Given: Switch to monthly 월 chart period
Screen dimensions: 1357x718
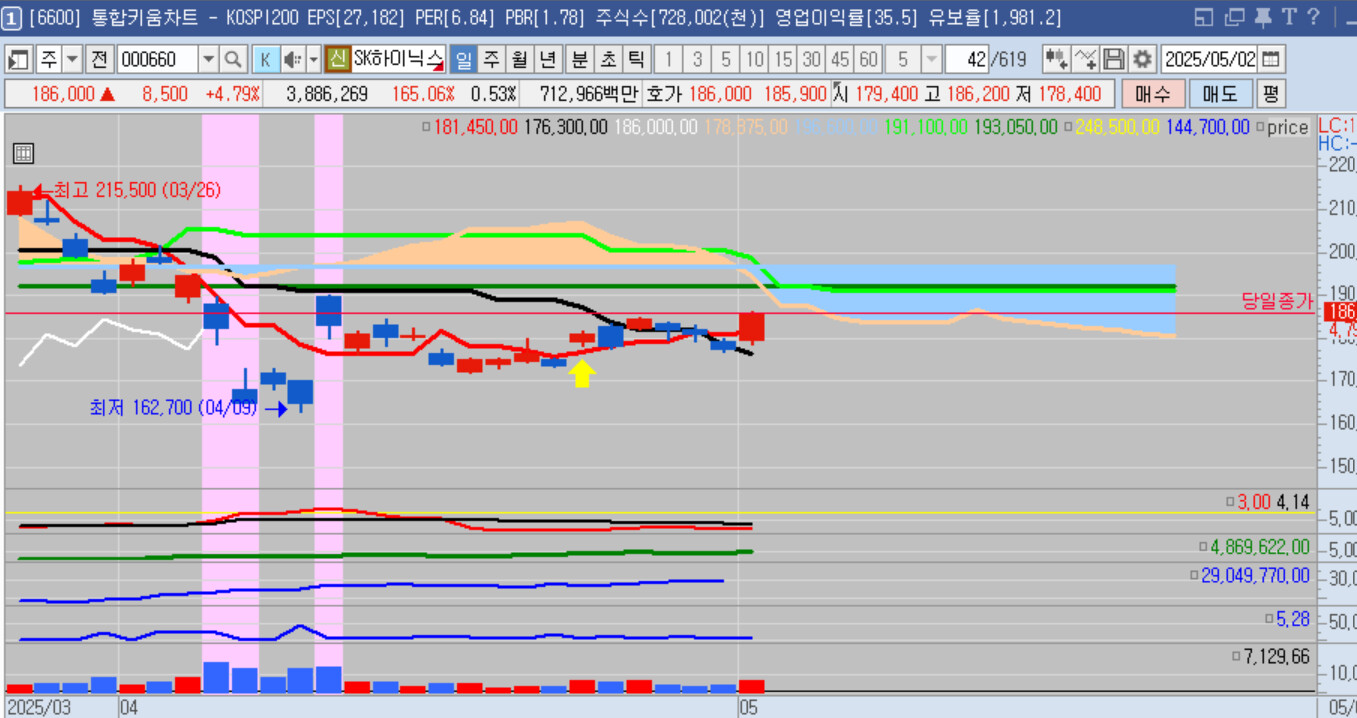Looking at the screenshot, I should tap(519, 59).
